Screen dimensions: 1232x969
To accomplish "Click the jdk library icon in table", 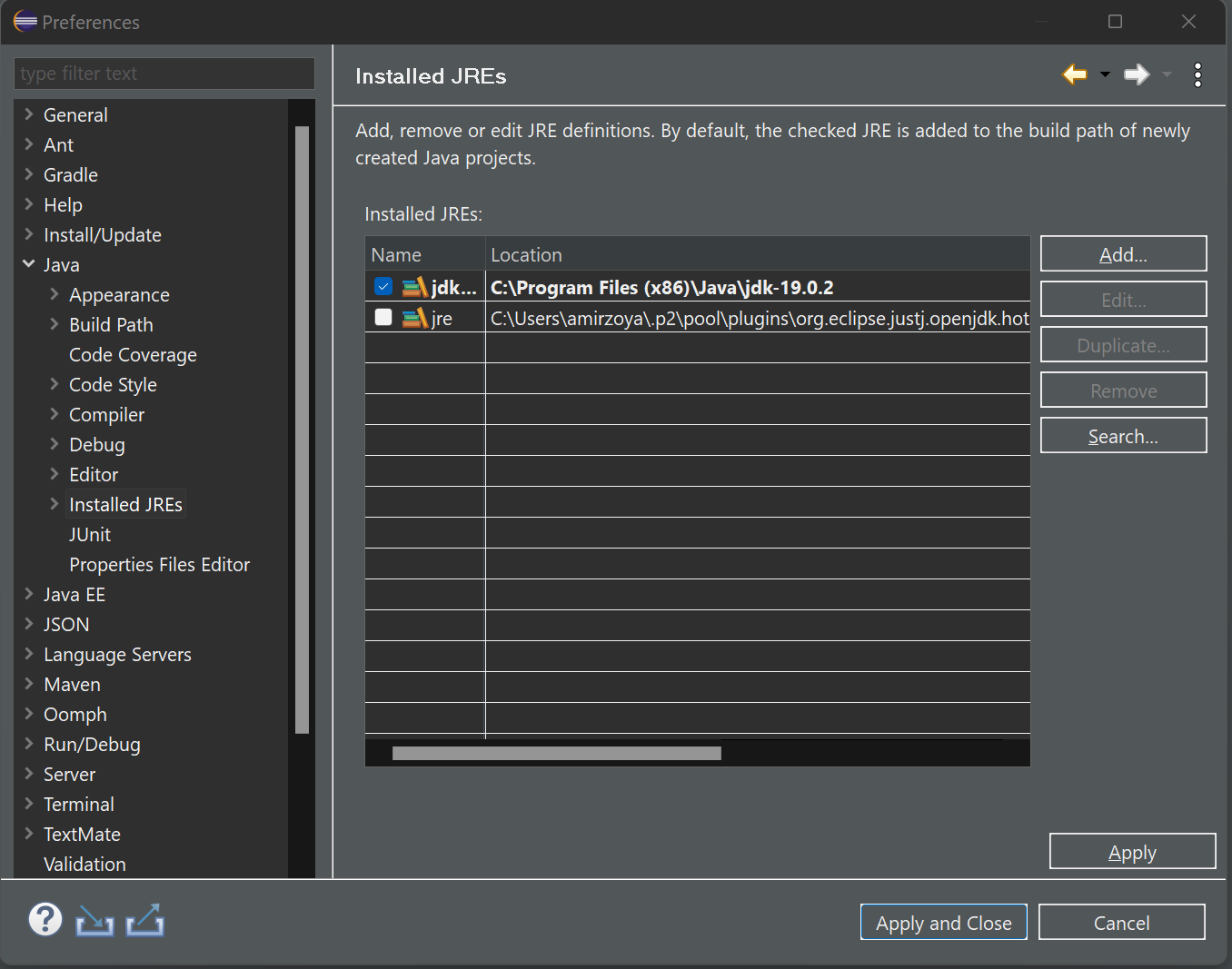I will click(x=414, y=288).
